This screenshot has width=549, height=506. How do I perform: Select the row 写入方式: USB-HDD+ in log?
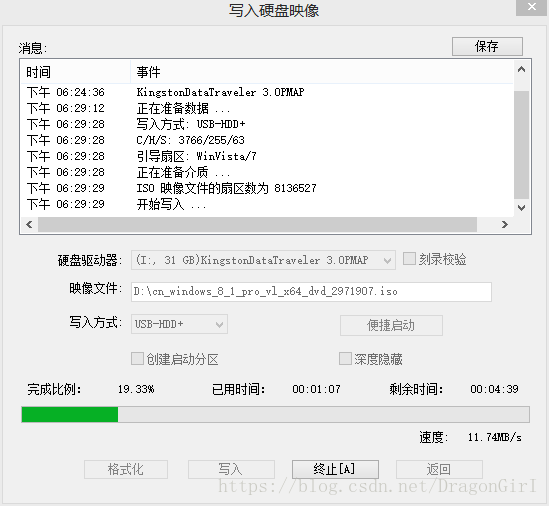click(x=267, y=124)
